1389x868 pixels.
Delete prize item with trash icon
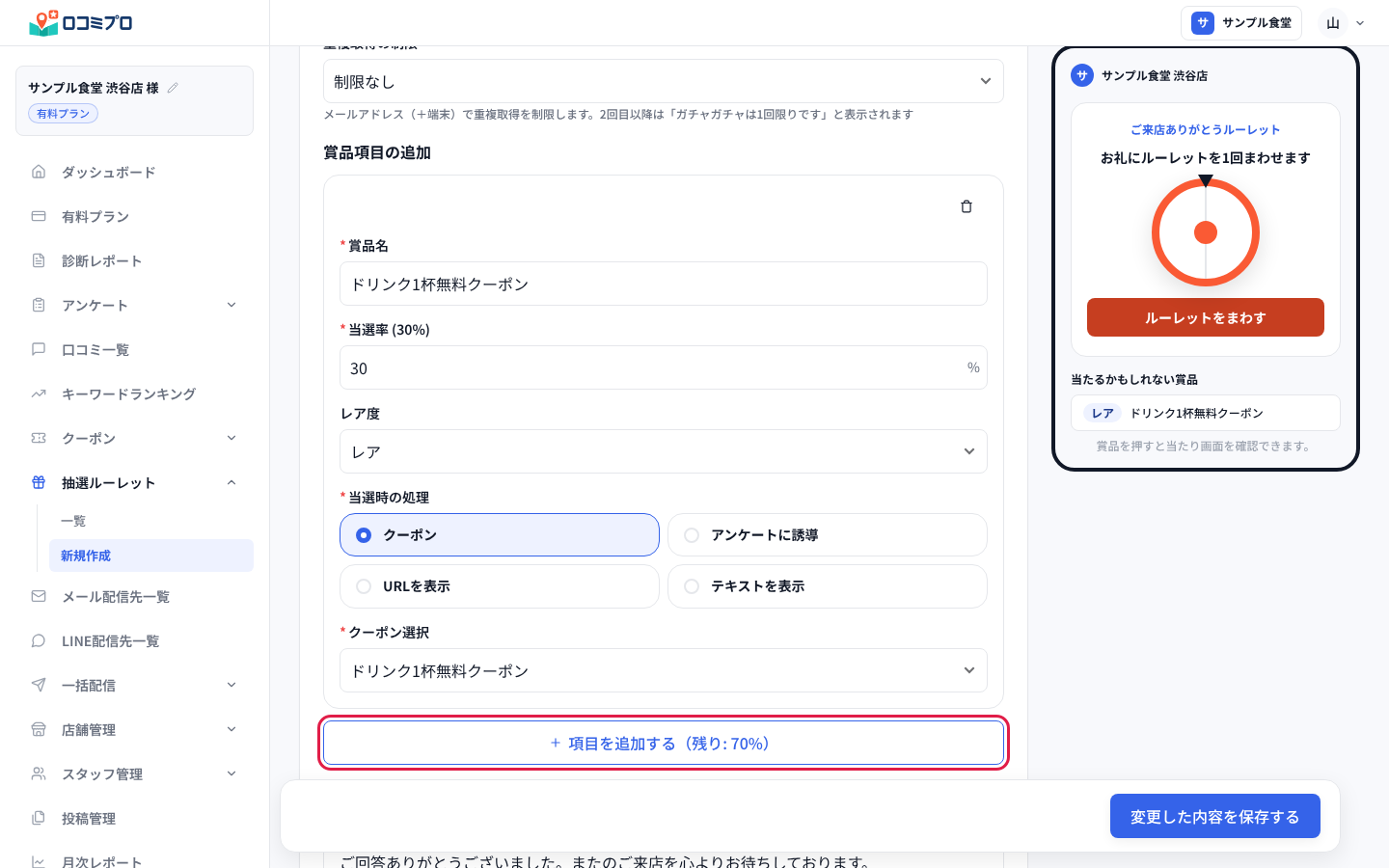coord(967,206)
